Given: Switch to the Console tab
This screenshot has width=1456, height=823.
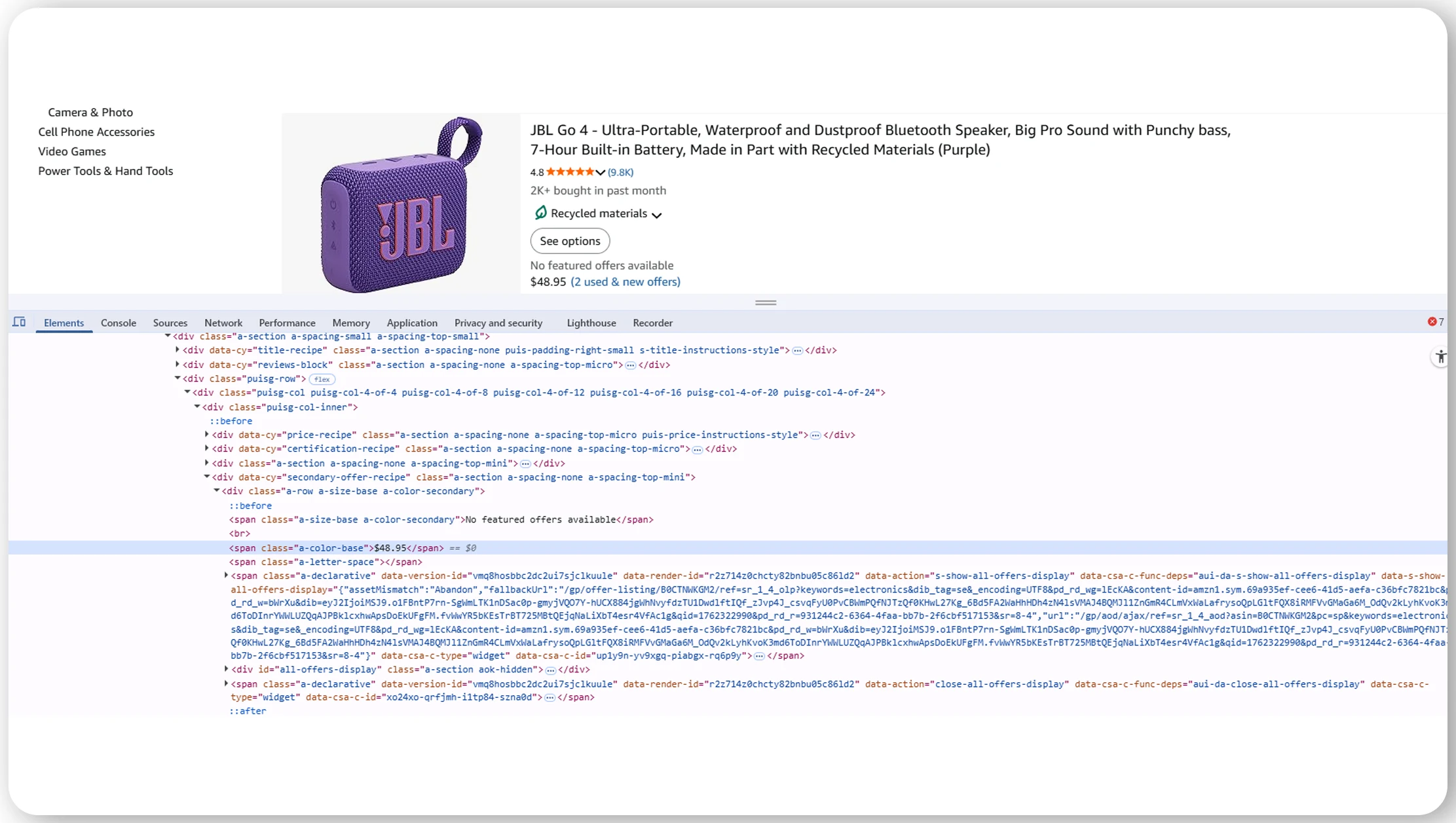Looking at the screenshot, I should (x=118, y=322).
